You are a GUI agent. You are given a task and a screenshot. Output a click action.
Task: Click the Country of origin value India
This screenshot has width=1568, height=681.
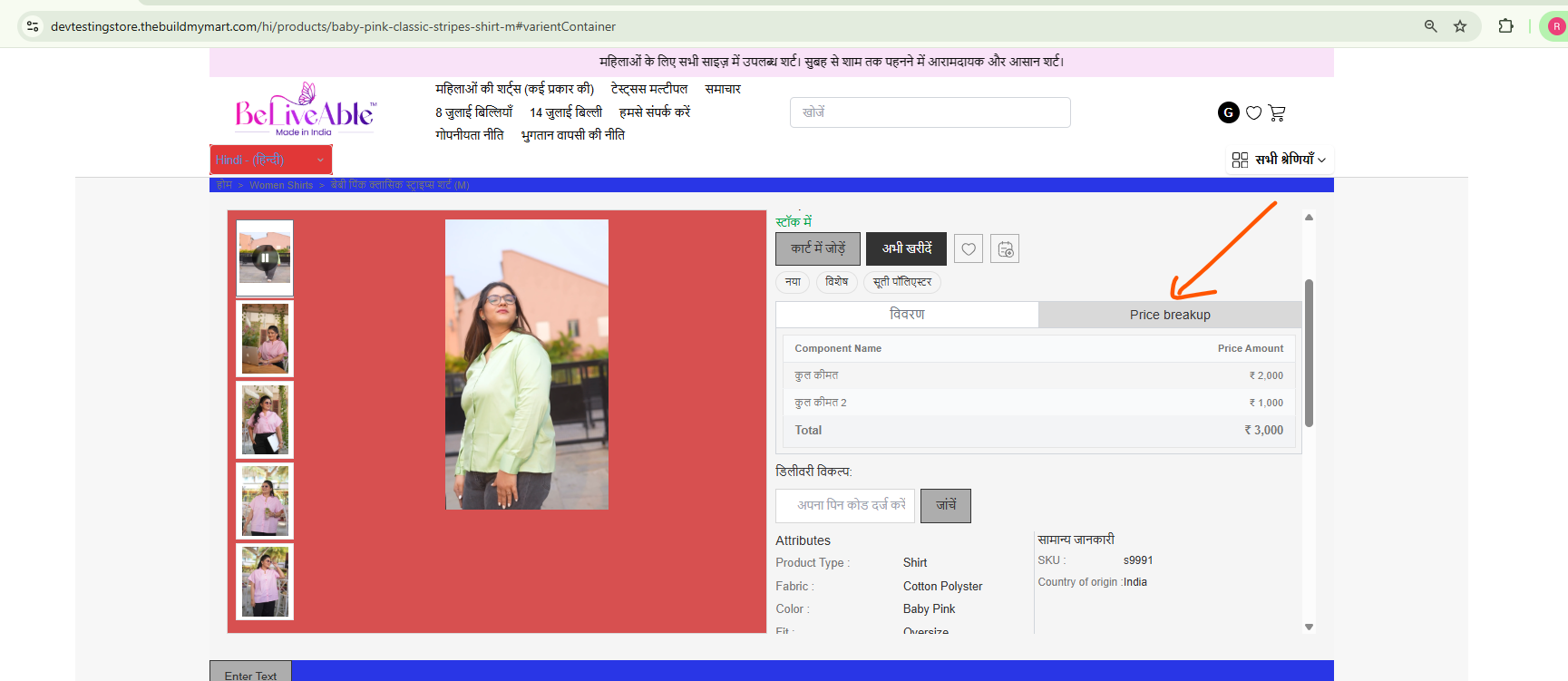(x=1135, y=582)
